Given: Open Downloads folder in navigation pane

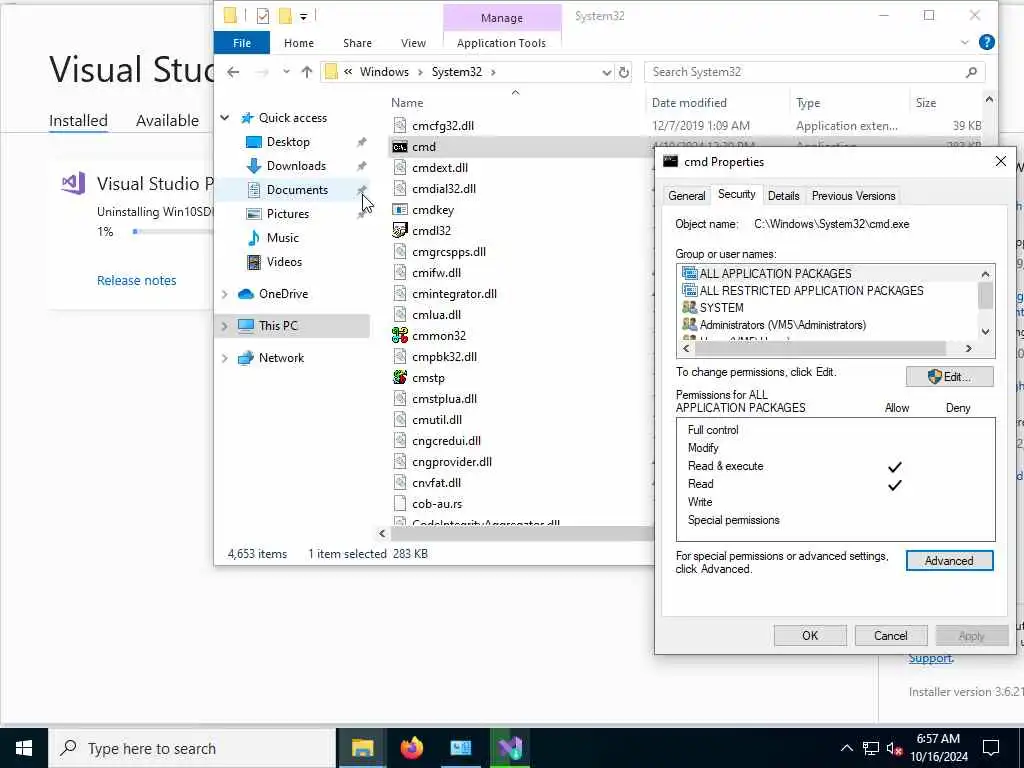Looking at the screenshot, I should (296, 166).
